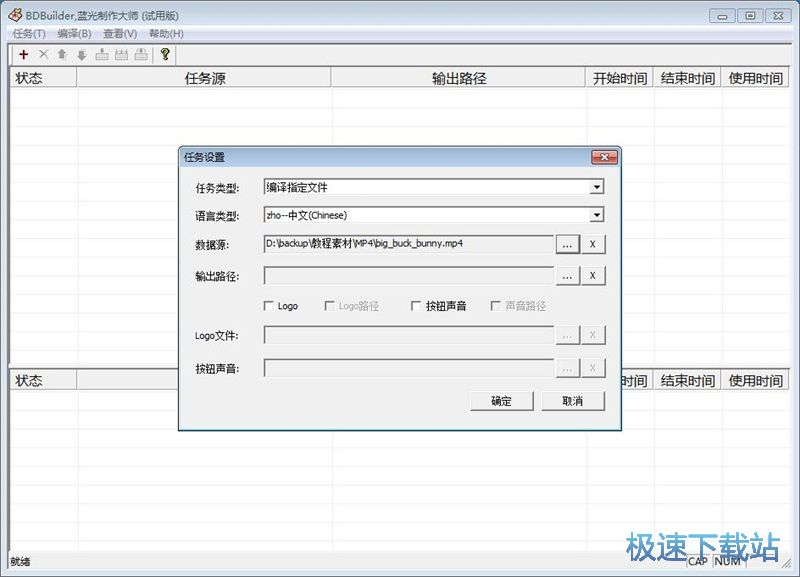The image size is (800, 577).
Task: Click the yellow question mark help icon
Action: click(x=165, y=54)
